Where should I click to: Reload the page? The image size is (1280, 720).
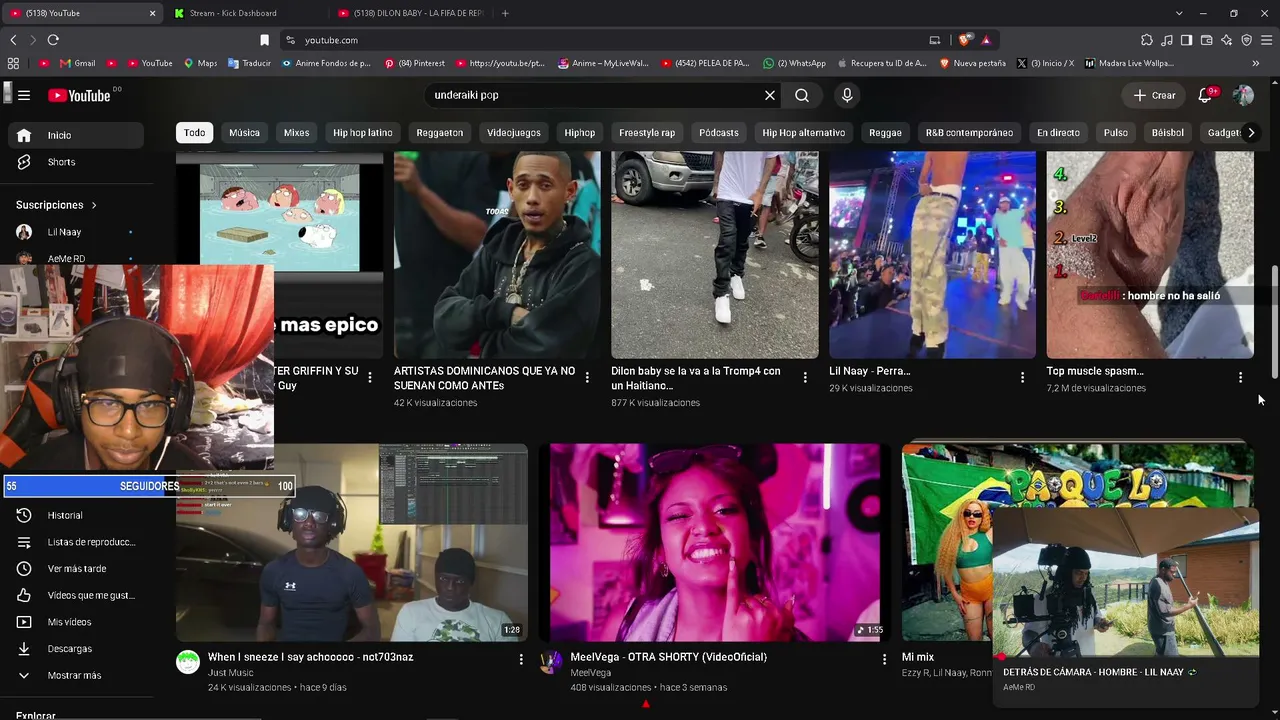(53, 40)
